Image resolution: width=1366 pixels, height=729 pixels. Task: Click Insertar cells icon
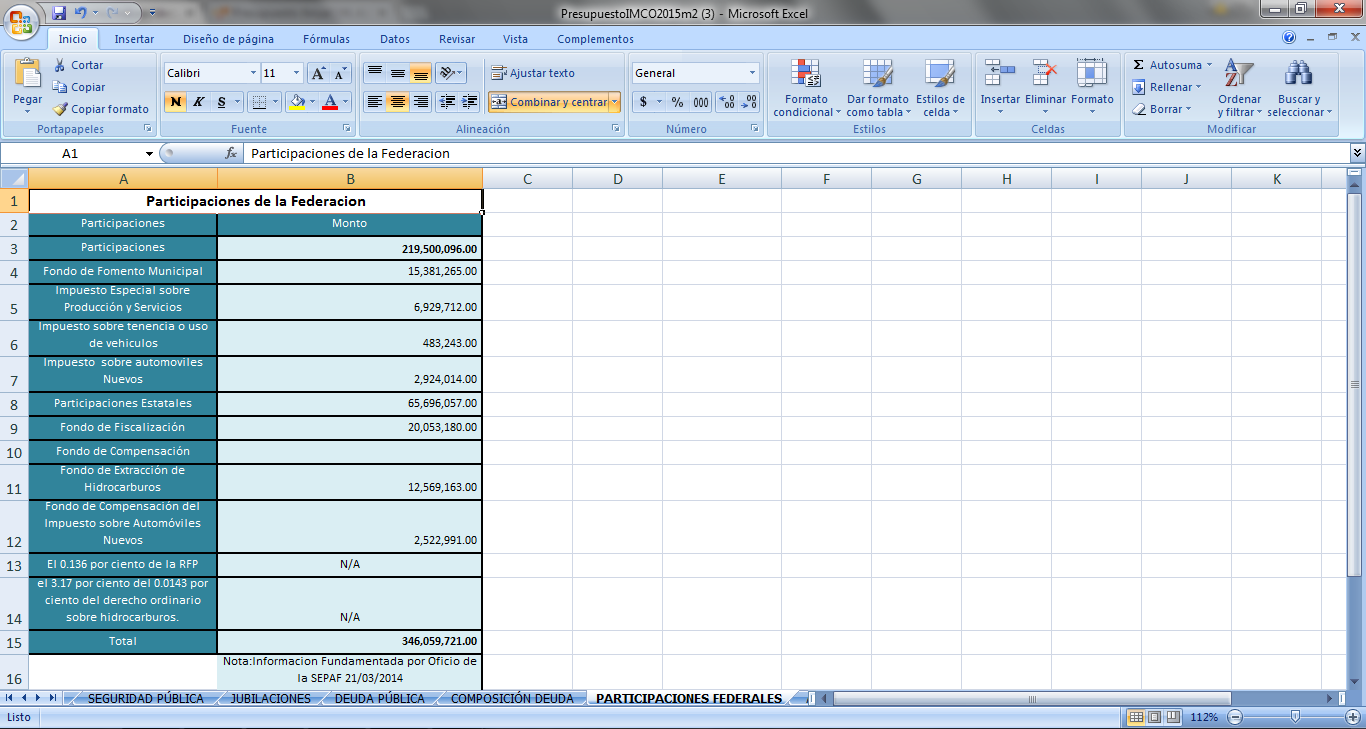point(1000,74)
